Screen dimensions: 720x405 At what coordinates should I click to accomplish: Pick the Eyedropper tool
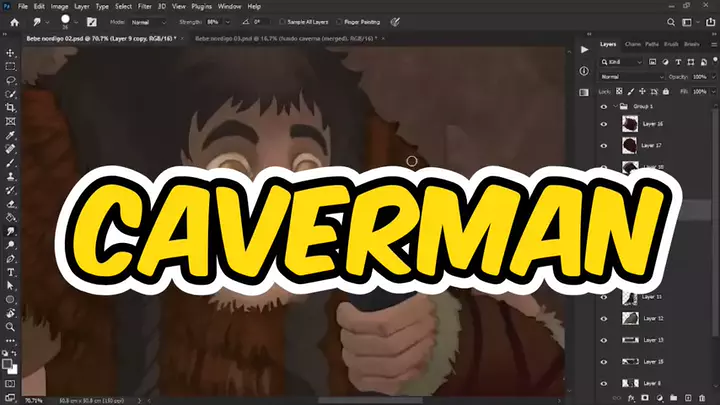tap(10, 134)
